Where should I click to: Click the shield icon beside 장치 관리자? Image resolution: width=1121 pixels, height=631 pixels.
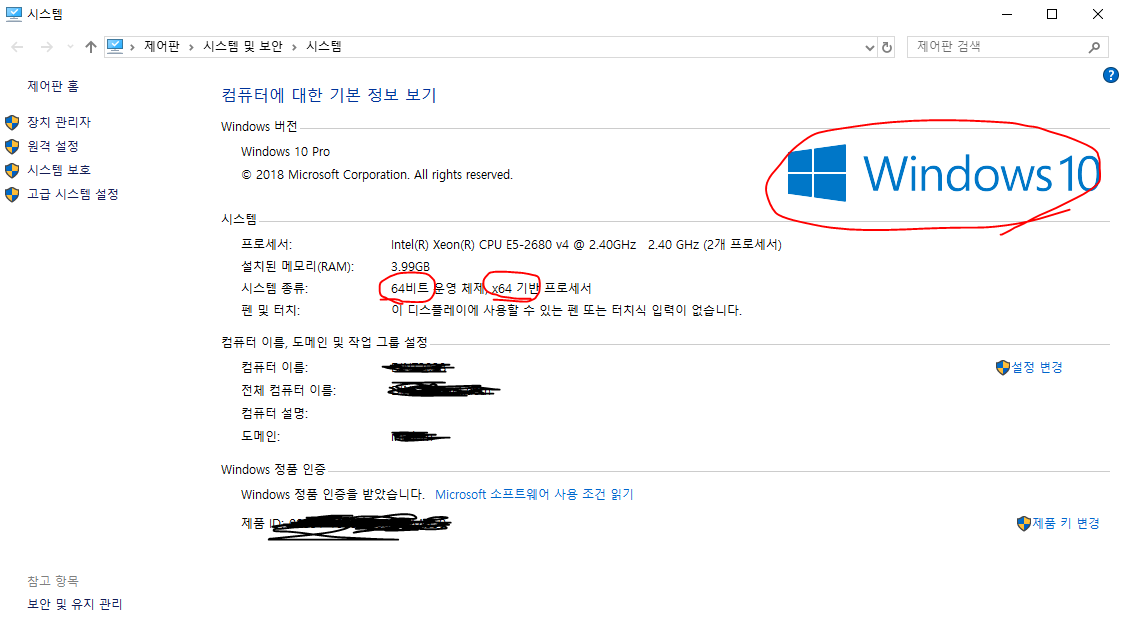click(12, 122)
